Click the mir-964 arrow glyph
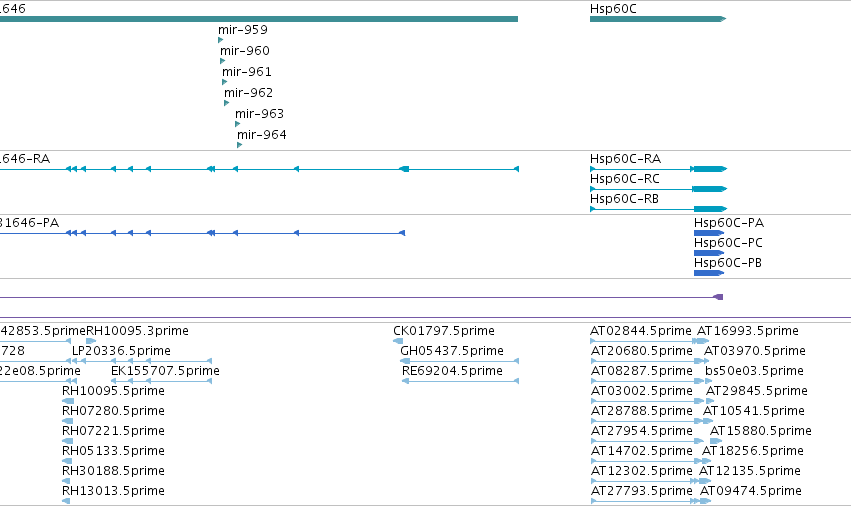 point(239,145)
